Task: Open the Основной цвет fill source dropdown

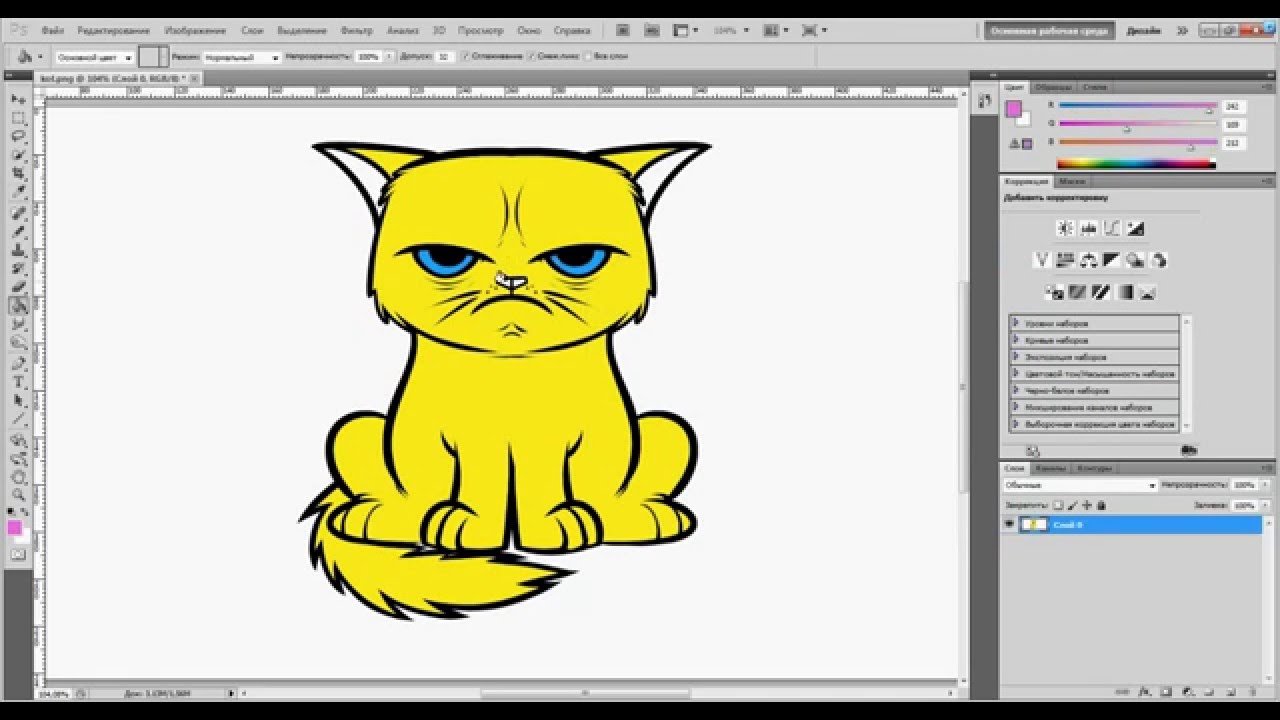Action: tap(94, 57)
